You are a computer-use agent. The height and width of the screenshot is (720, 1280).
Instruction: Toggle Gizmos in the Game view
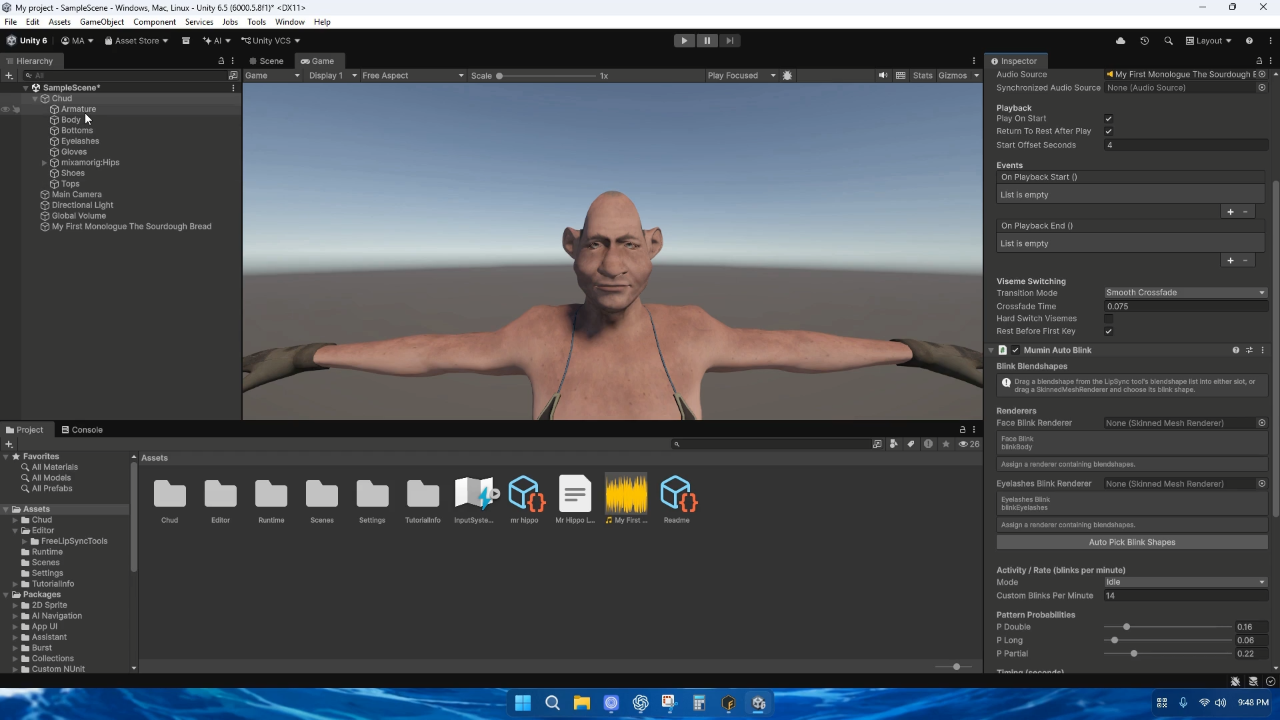click(953, 75)
